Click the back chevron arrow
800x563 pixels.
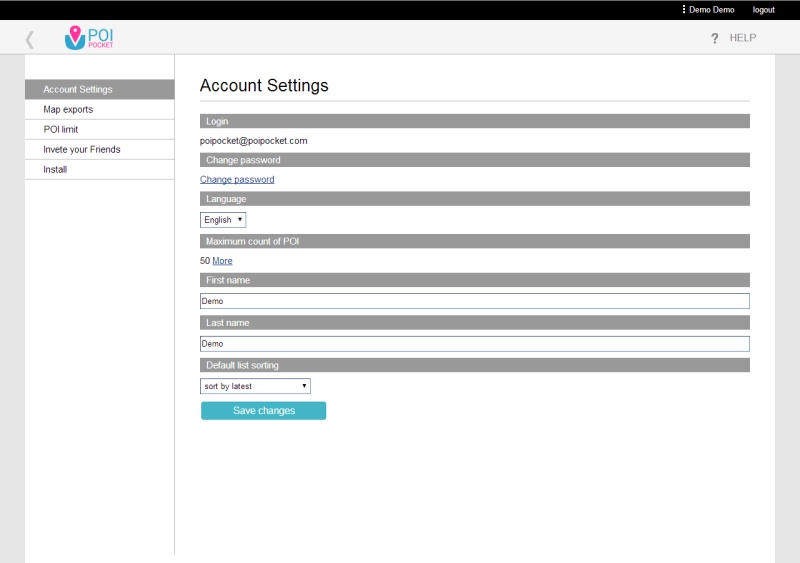pos(30,39)
